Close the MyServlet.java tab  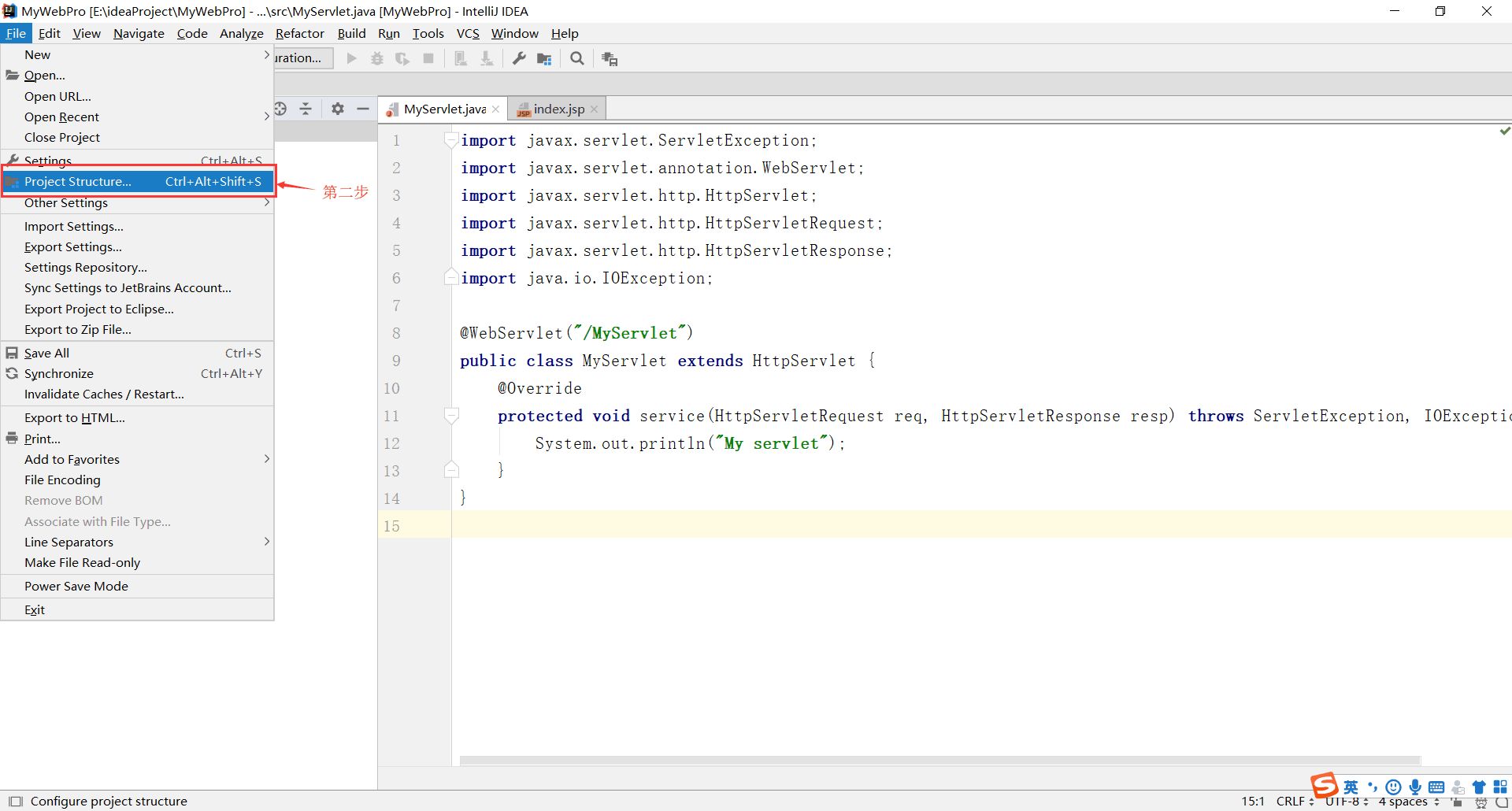(495, 109)
